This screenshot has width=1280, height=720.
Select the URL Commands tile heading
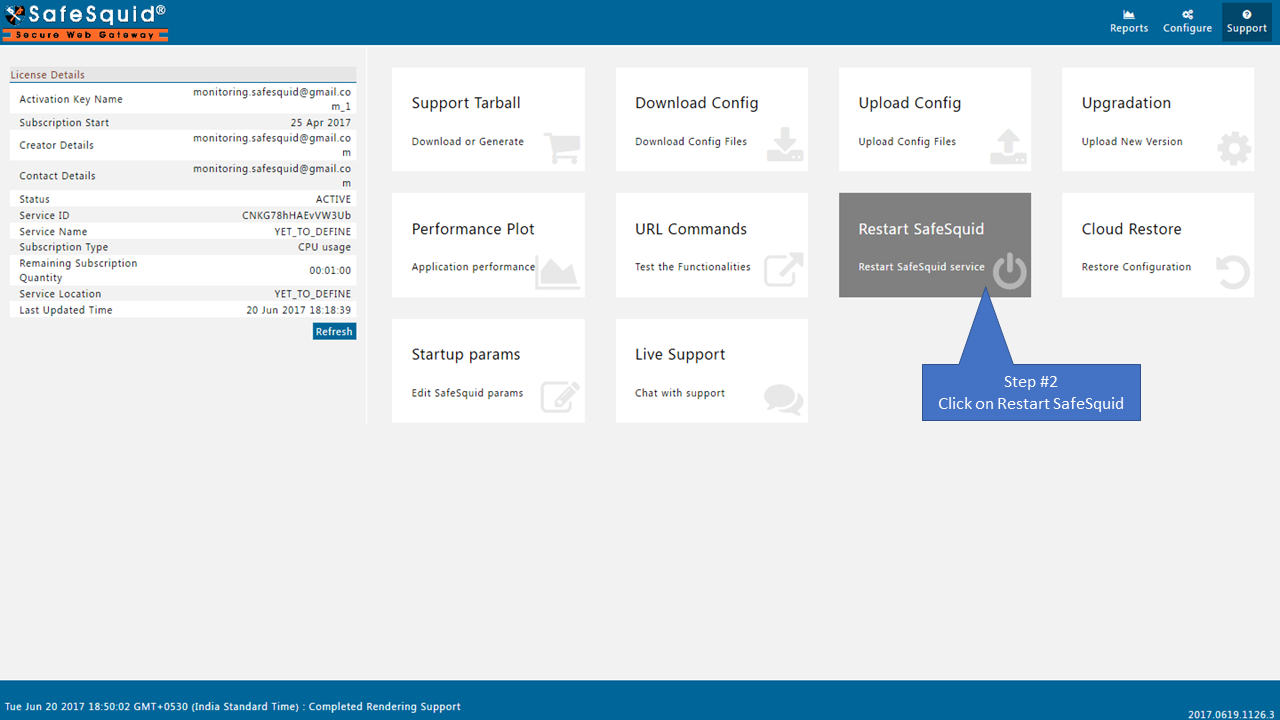[691, 229]
